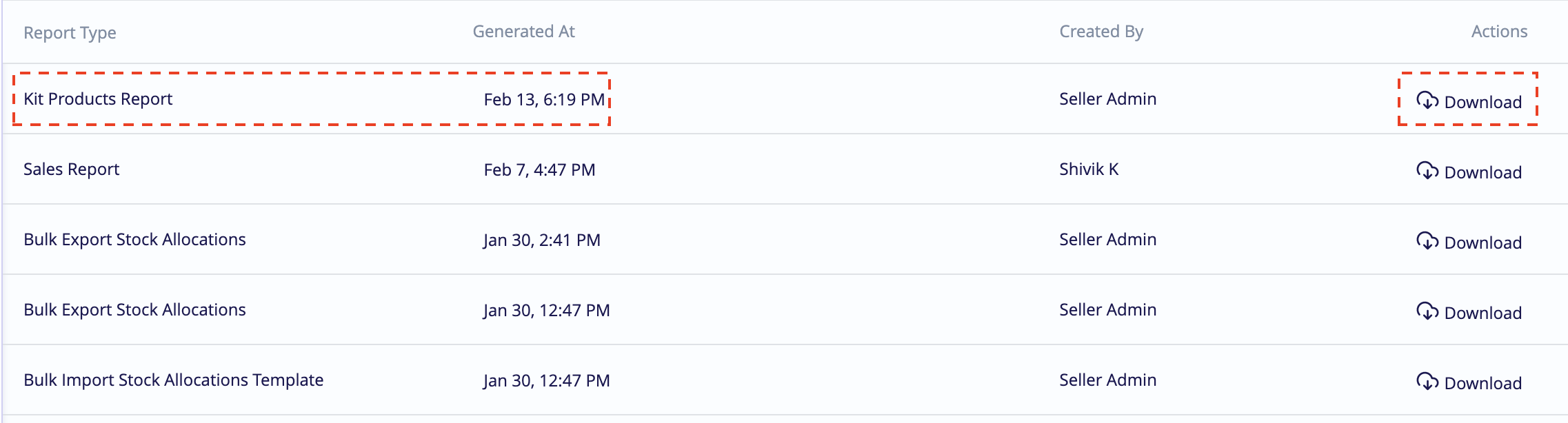
Task: Click the Created By column header
Action: pyautogui.click(x=1101, y=32)
